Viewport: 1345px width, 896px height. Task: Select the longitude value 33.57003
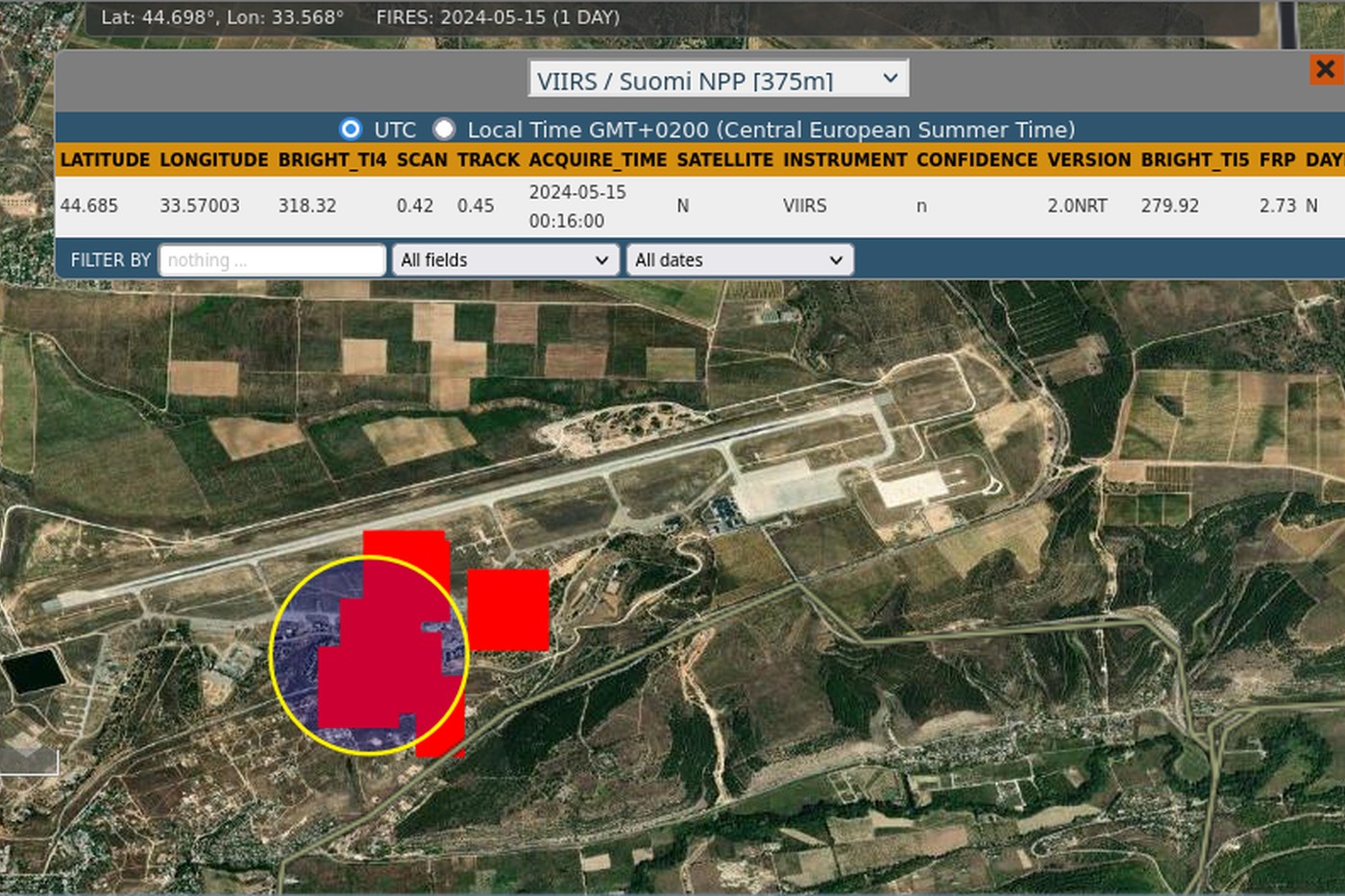click(x=200, y=206)
